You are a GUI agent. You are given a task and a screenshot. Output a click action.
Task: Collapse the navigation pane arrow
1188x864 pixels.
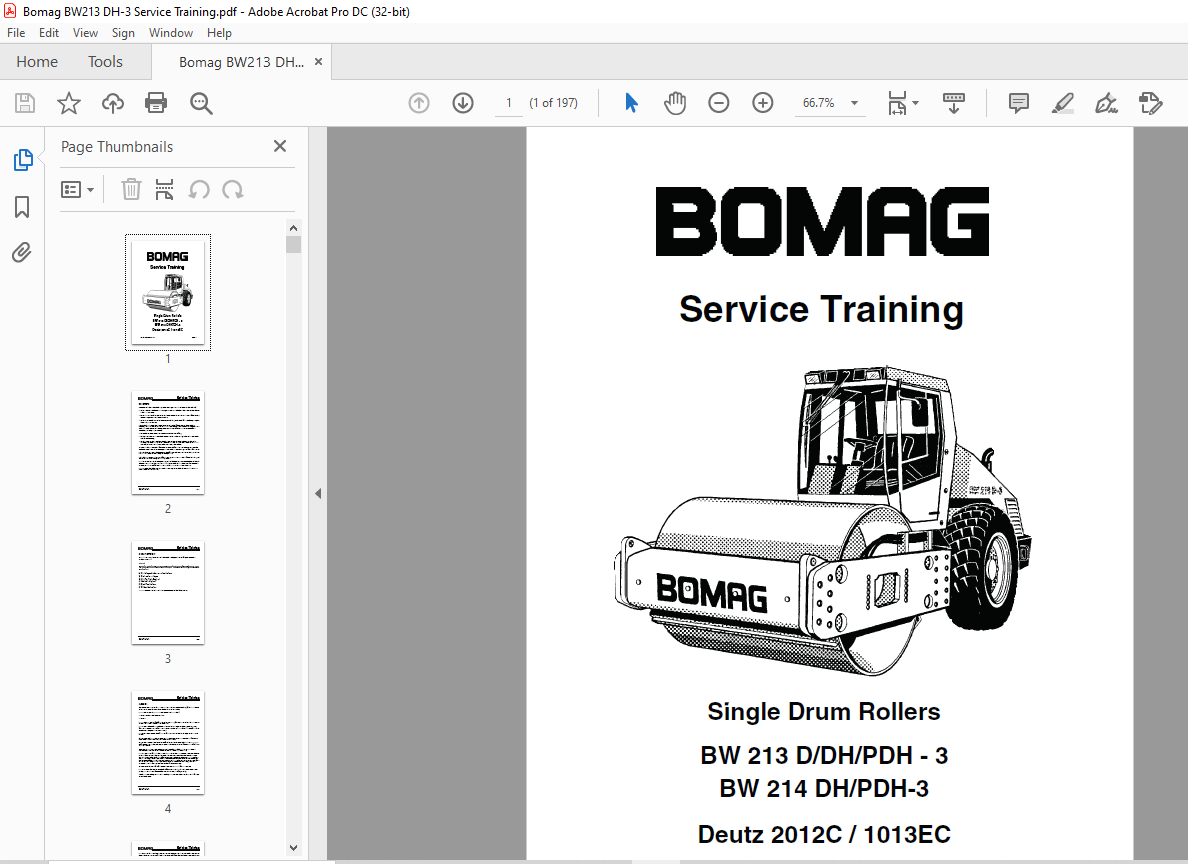tap(318, 493)
